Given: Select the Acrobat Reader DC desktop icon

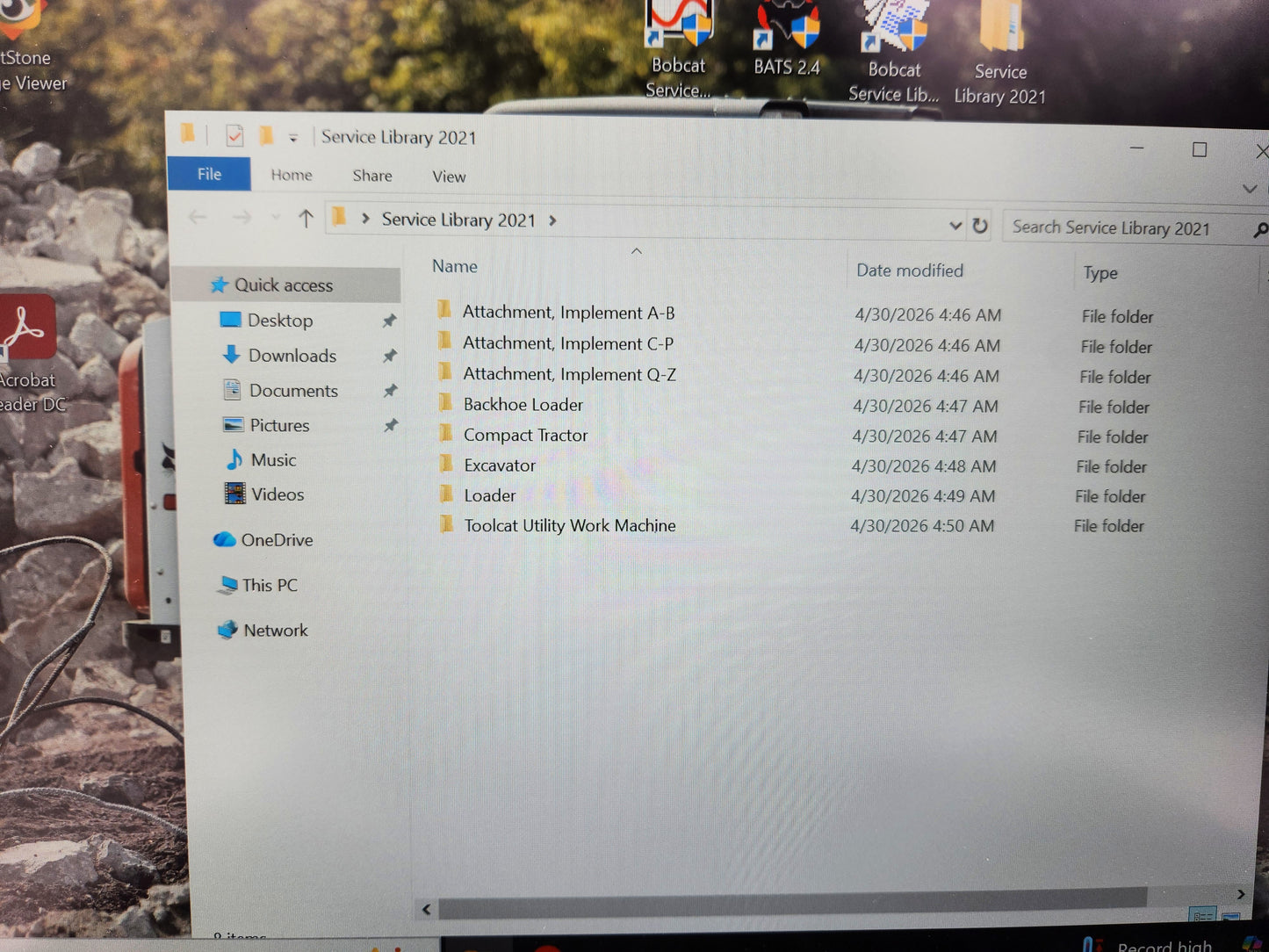Looking at the screenshot, I should click(x=29, y=353).
